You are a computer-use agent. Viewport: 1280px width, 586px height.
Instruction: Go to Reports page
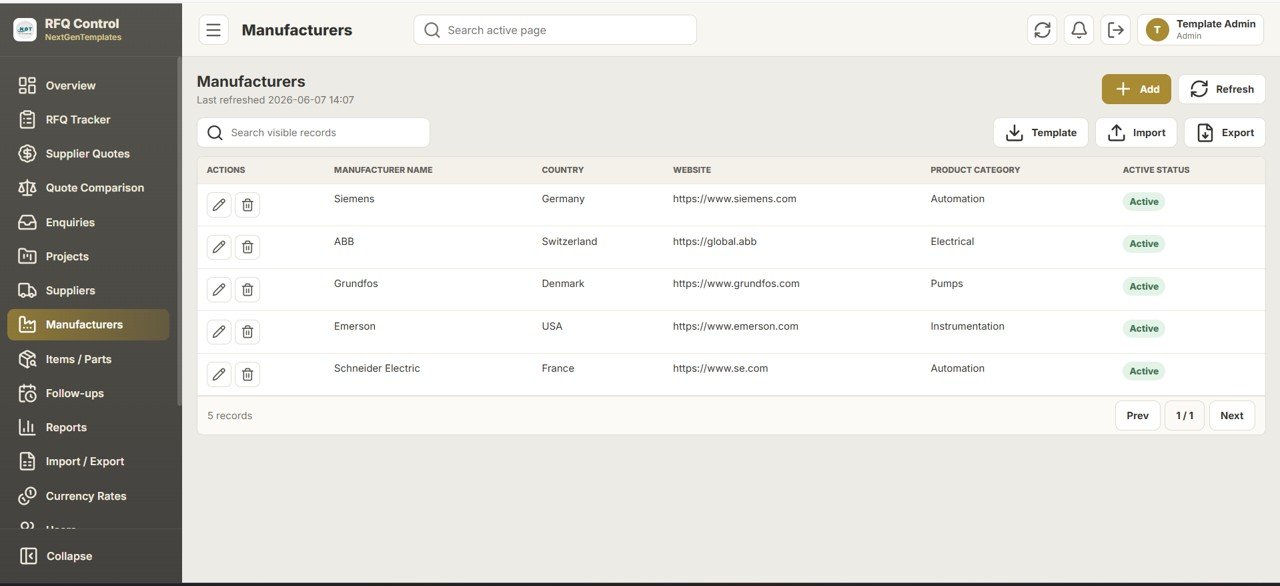coord(88,427)
